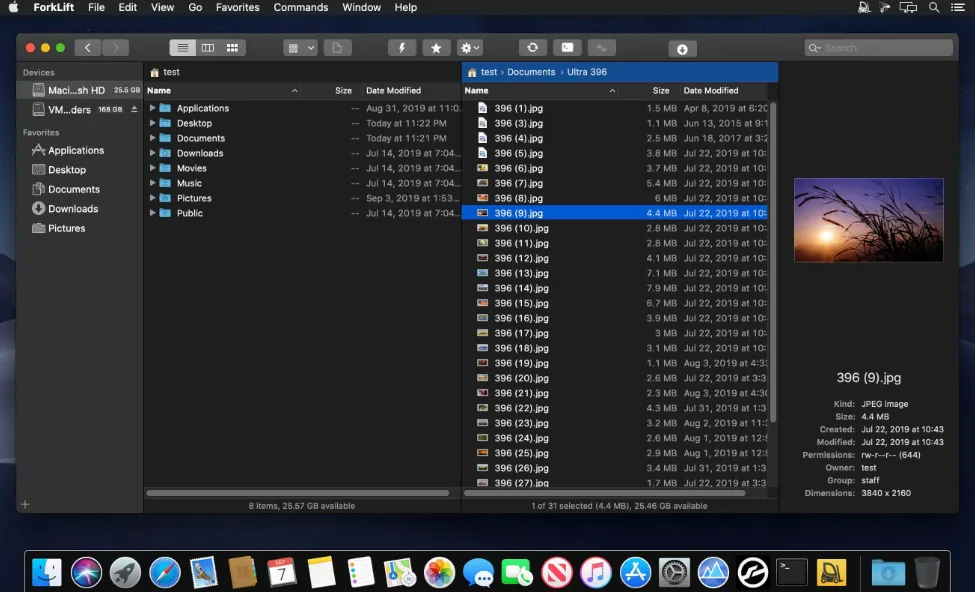Open Terminal from the Dock
Viewport: 975px width, 592px height.
point(792,572)
